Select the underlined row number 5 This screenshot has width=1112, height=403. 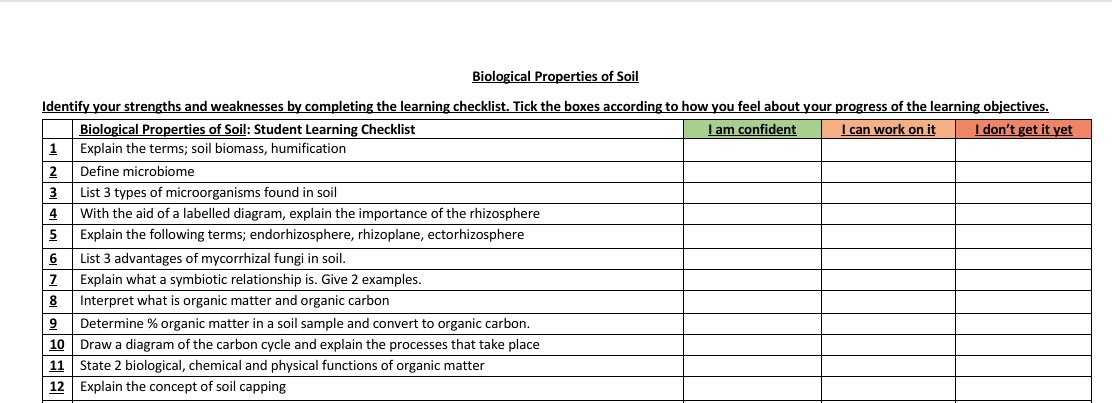pos(55,236)
